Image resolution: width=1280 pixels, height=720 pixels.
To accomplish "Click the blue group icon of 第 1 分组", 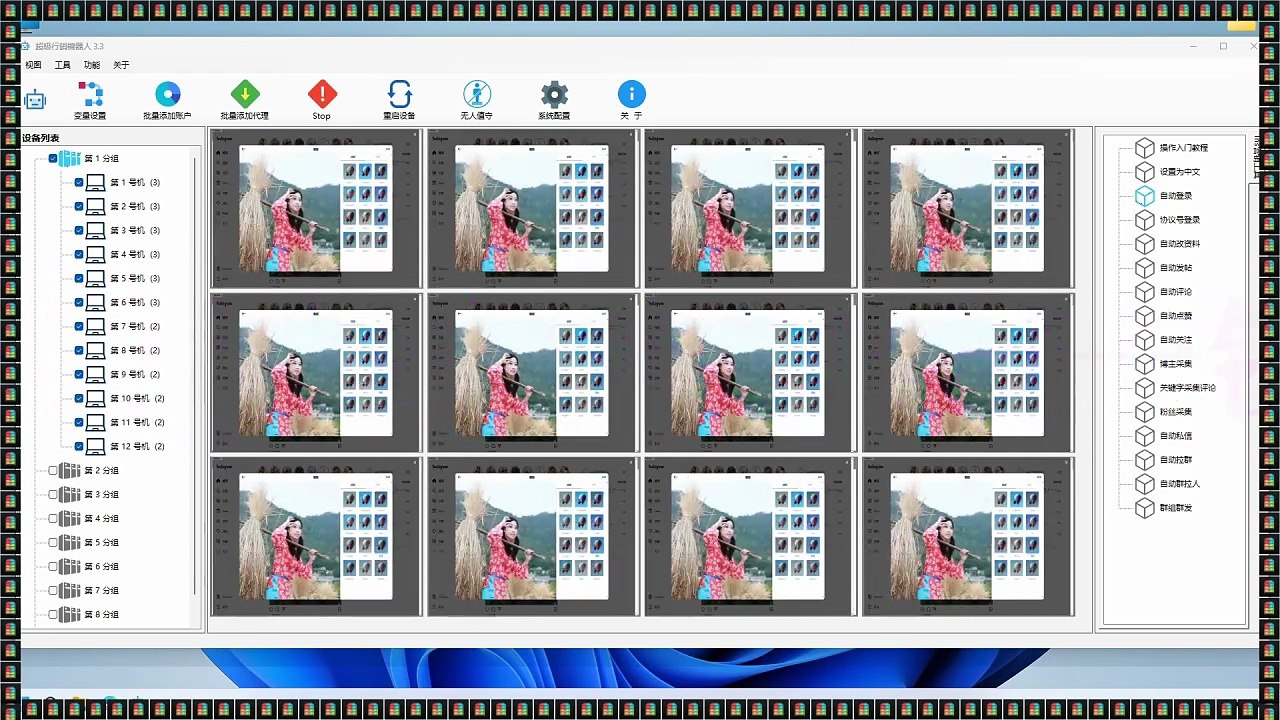I will pos(69,158).
